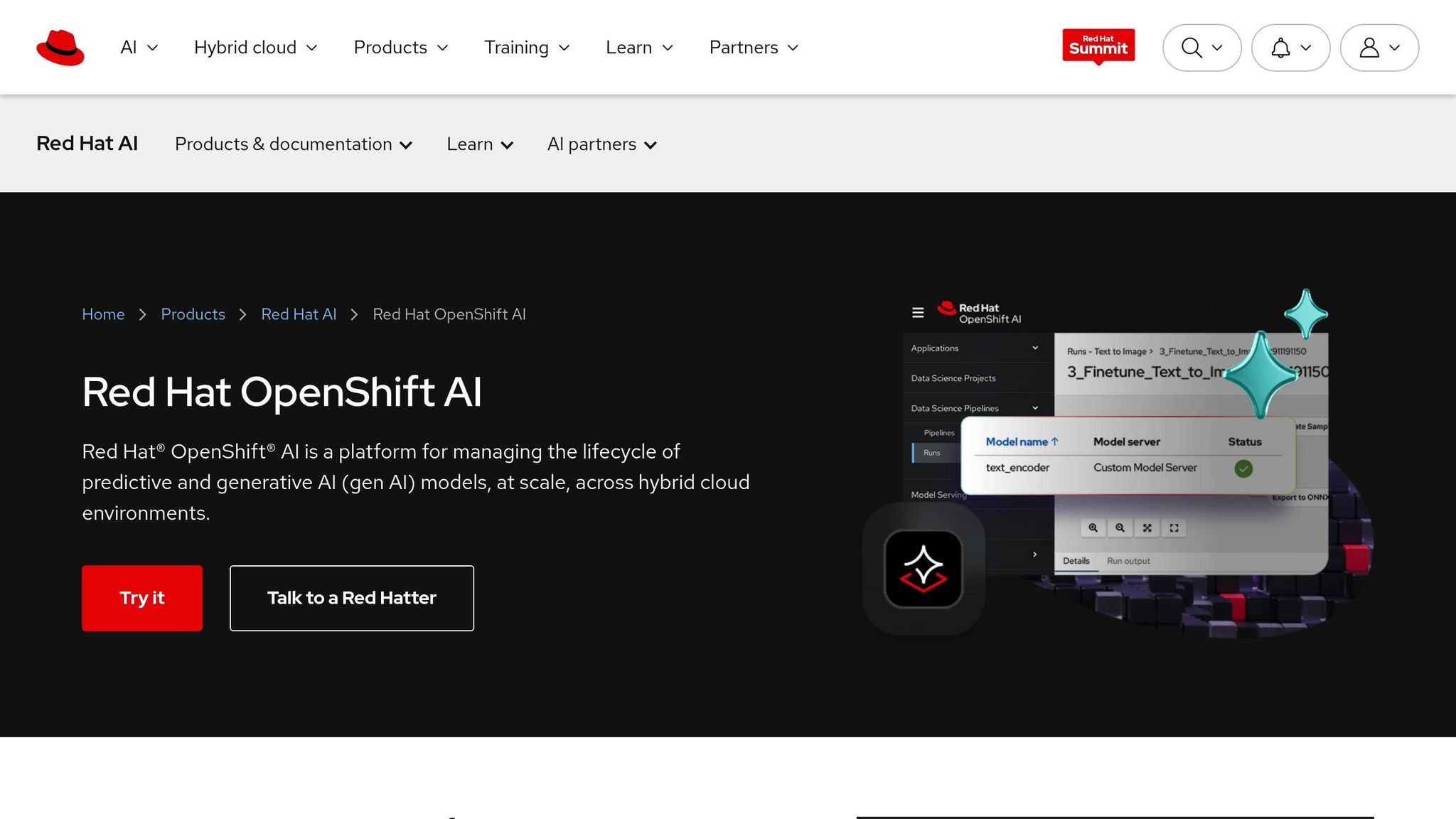Click Talk to a Red Hatter button
This screenshot has height=819, width=1456.
[352, 598]
